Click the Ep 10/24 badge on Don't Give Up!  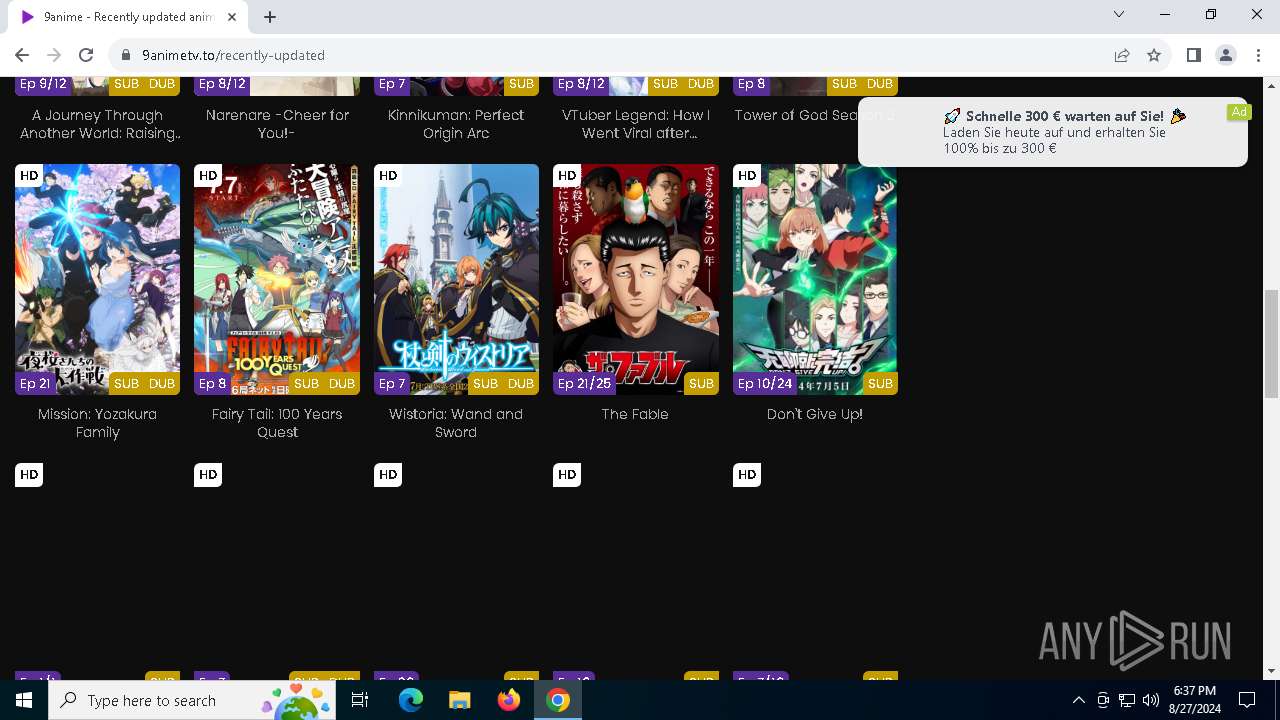pyautogui.click(x=765, y=383)
